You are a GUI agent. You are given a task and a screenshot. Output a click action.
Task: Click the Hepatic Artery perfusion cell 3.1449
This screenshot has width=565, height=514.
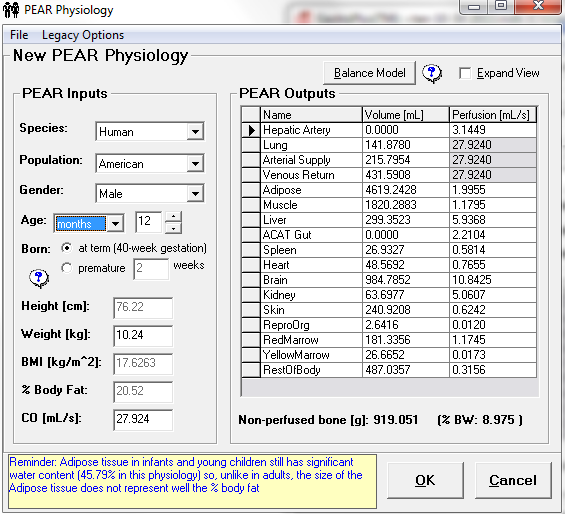point(493,130)
